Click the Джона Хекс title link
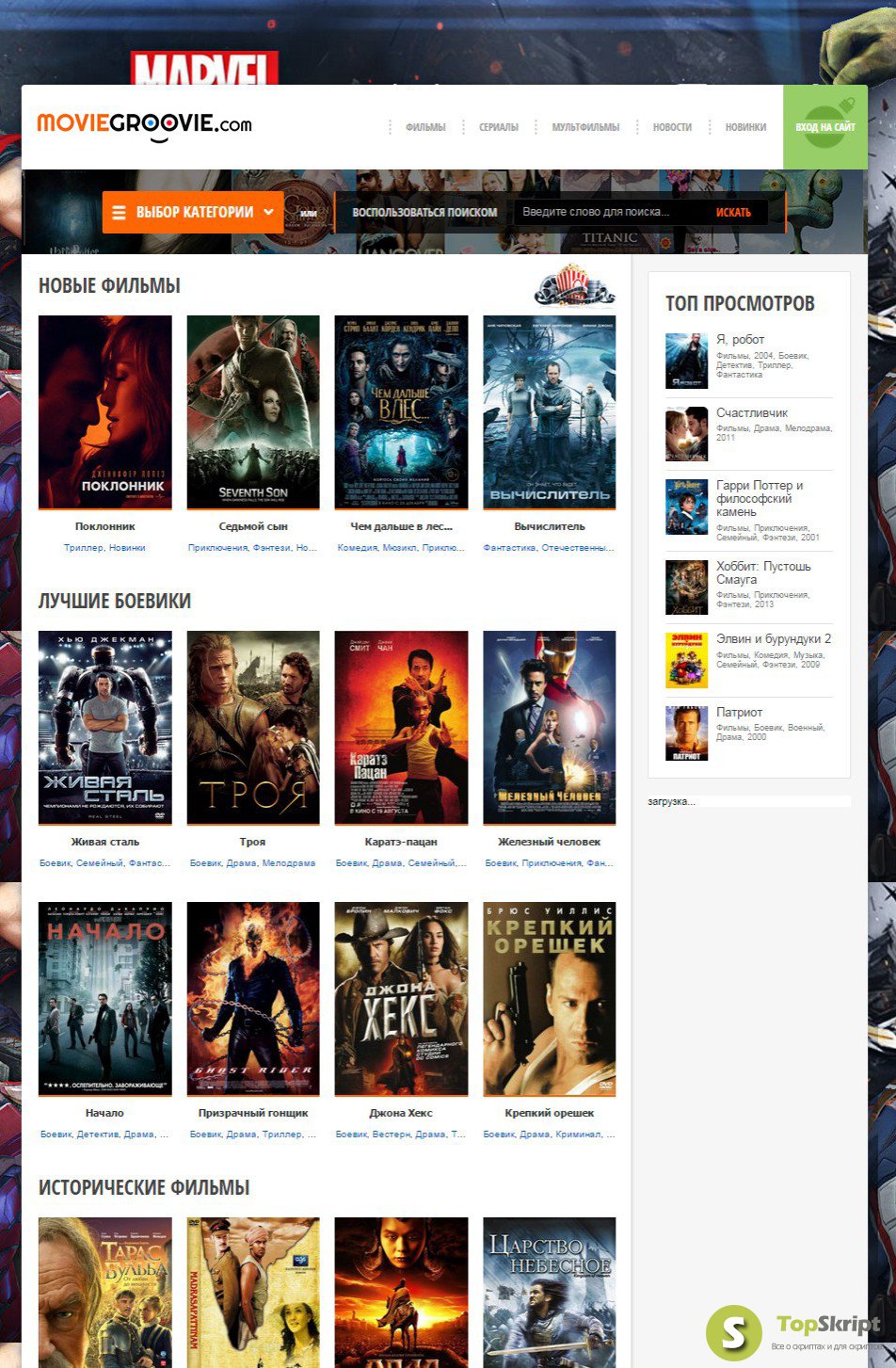 click(x=401, y=1113)
